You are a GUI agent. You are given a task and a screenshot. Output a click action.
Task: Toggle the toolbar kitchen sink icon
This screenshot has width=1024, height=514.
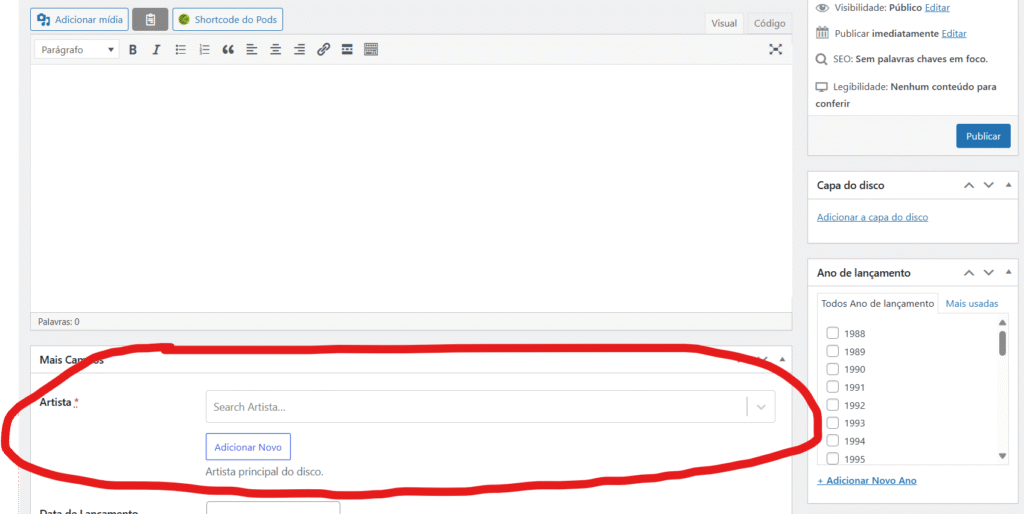pyautogui.click(x=371, y=50)
